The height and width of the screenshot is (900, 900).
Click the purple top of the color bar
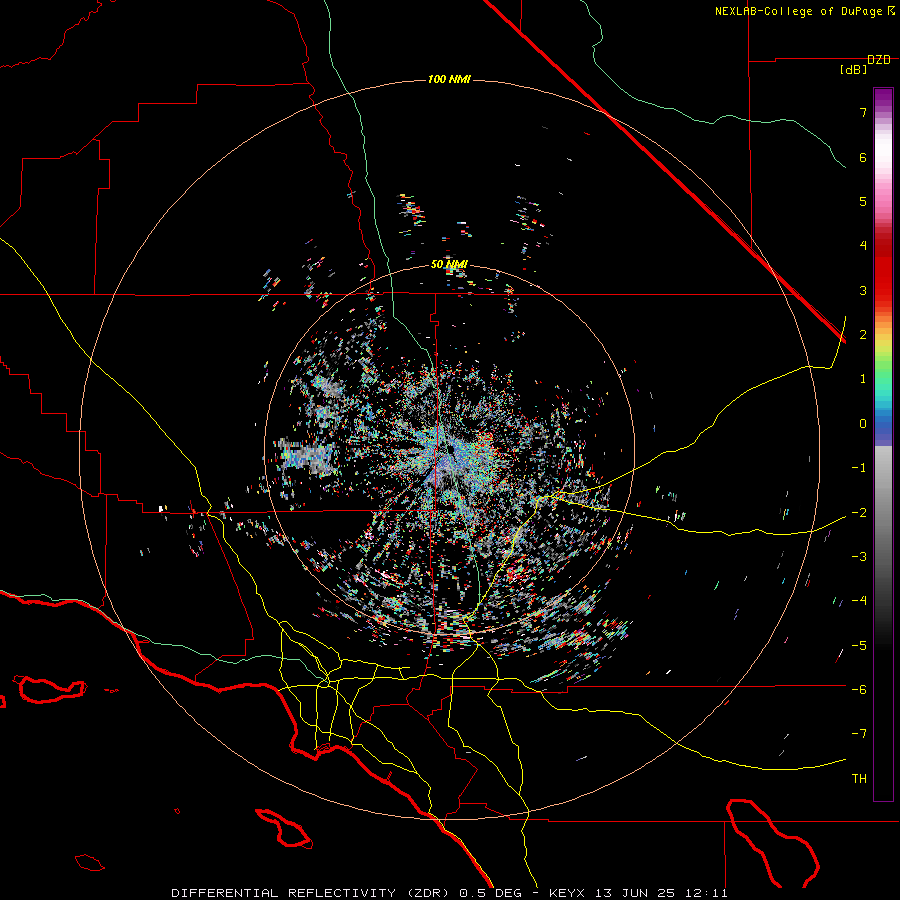(x=883, y=99)
